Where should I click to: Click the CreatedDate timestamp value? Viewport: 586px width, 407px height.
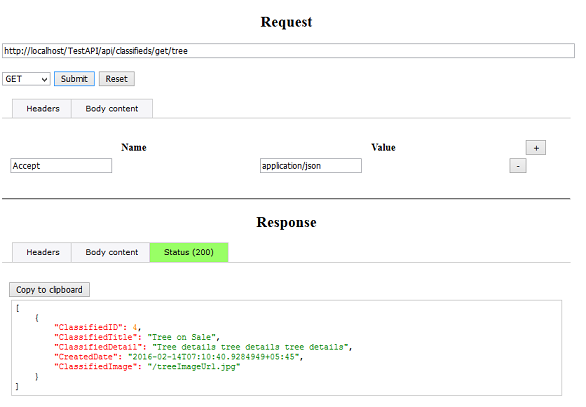[213, 357]
